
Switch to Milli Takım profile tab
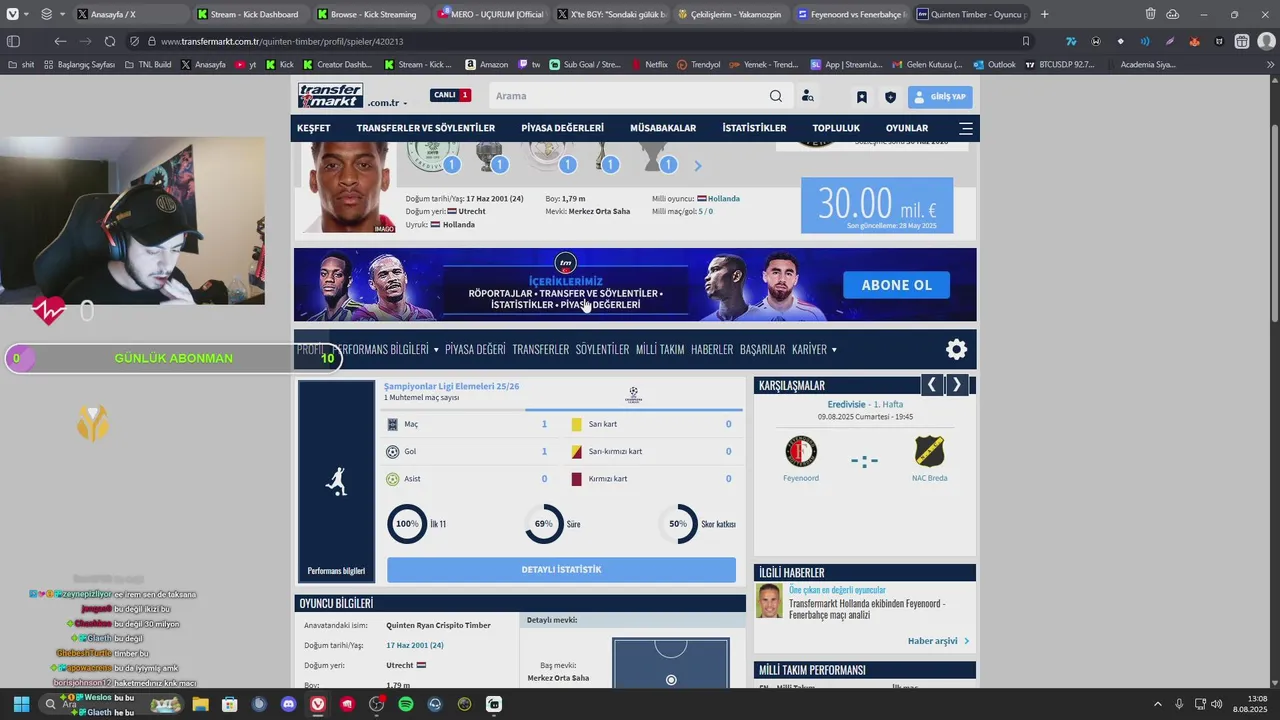[x=660, y=349]
